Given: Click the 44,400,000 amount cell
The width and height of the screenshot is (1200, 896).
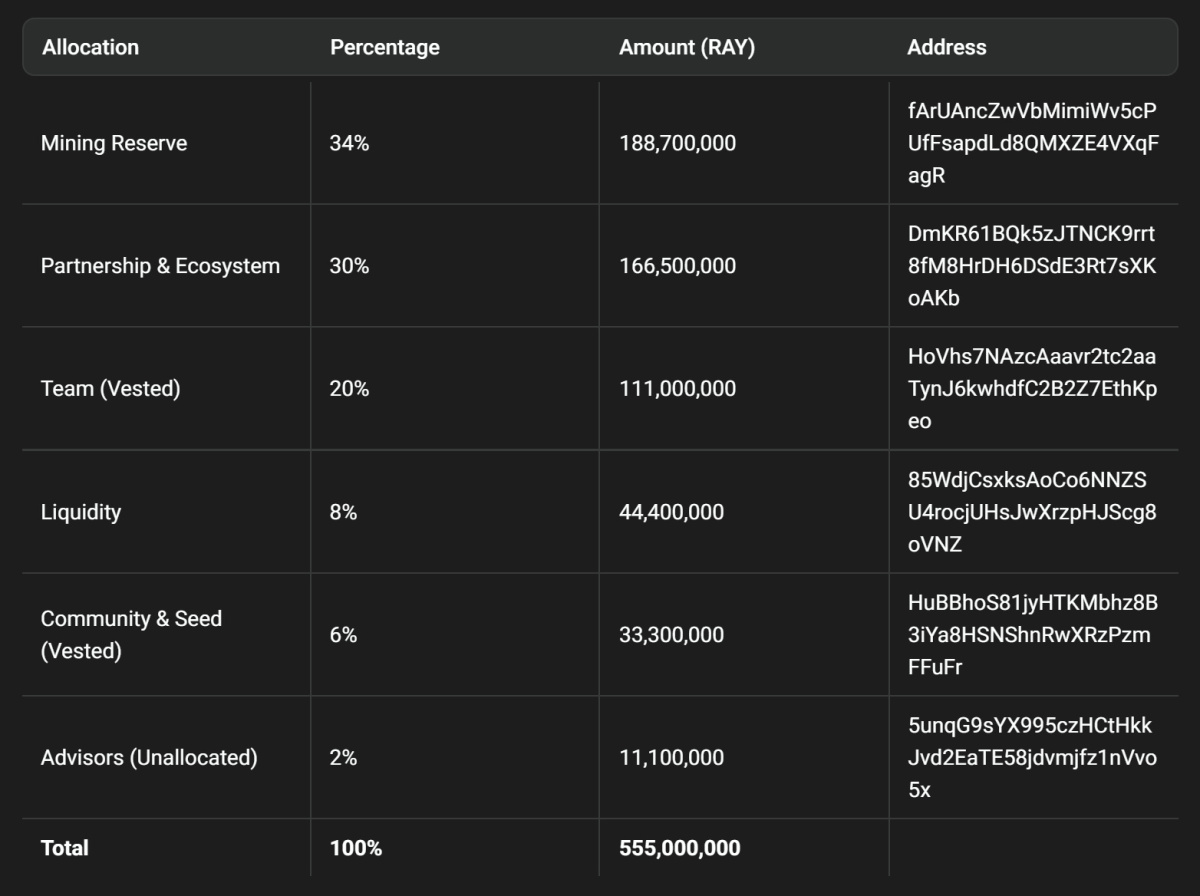Looking at the screenshot, I should tap(671, 512).
